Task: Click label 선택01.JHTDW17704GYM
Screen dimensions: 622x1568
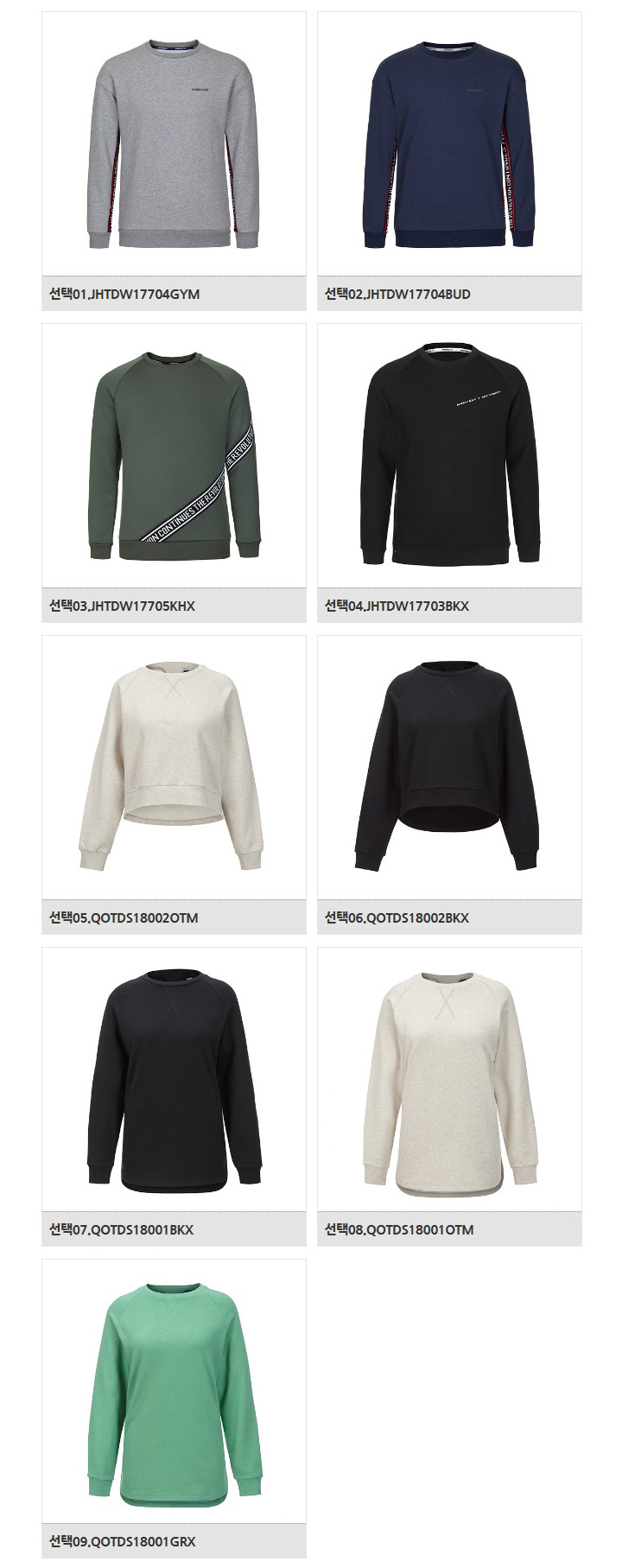Action: [124, 294]
